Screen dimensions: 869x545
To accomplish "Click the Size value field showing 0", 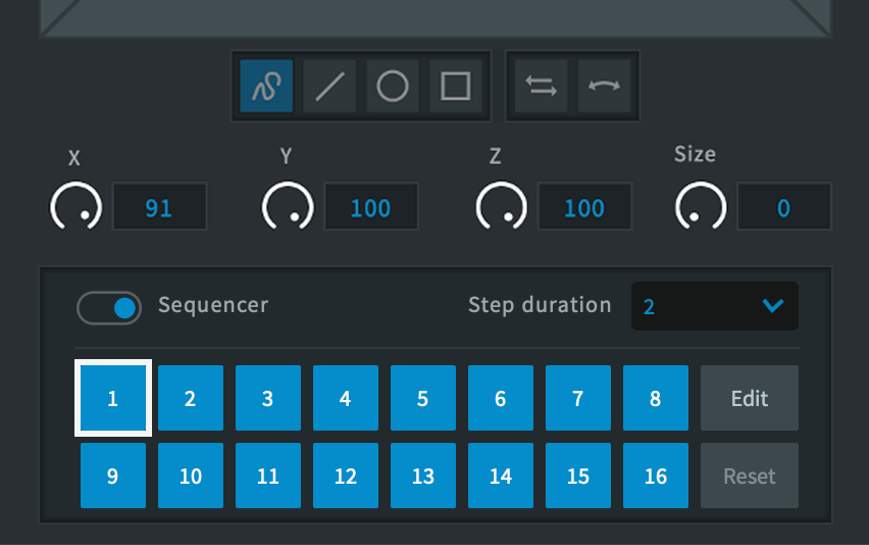I will (x=783, y=208).
